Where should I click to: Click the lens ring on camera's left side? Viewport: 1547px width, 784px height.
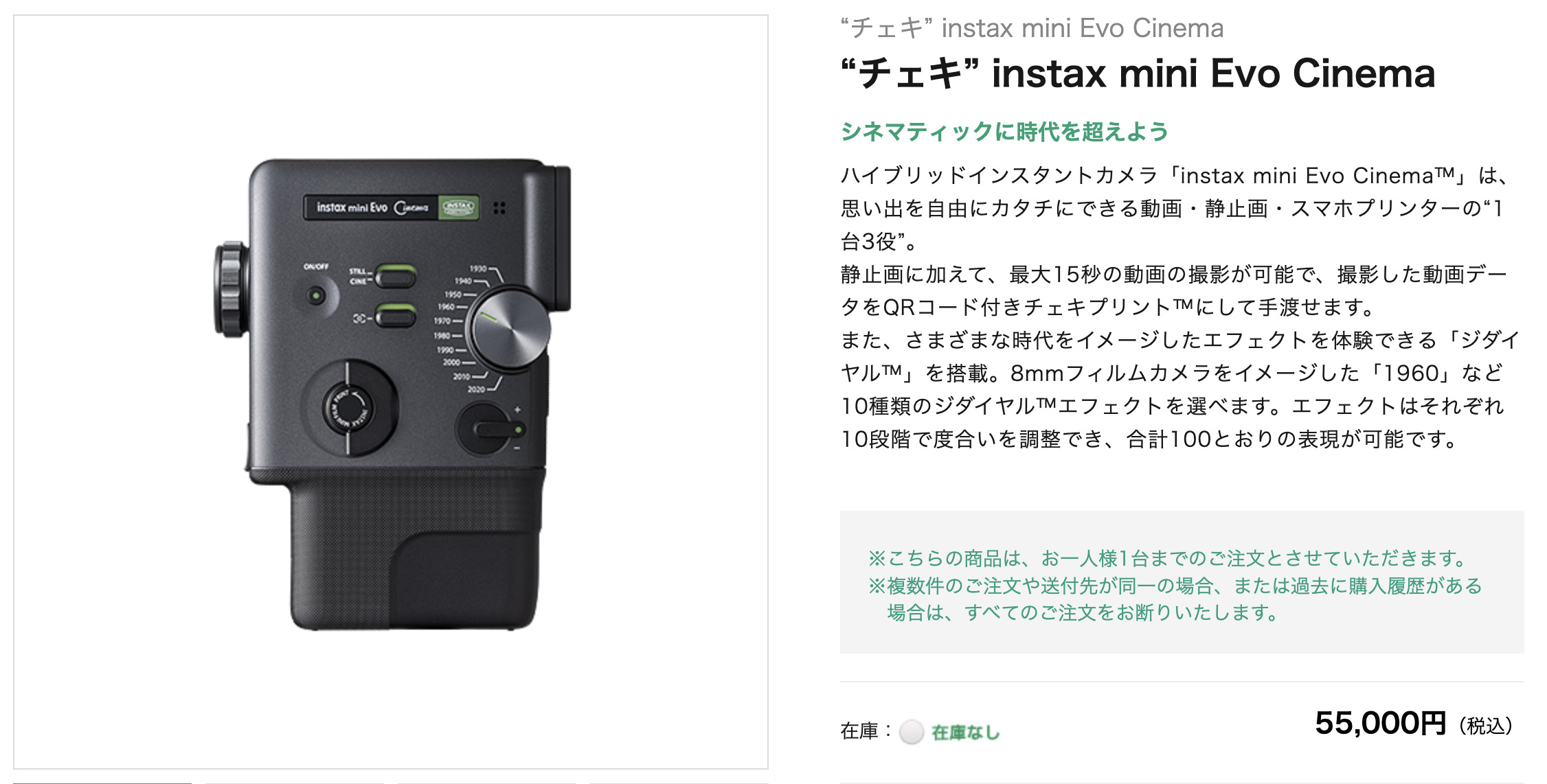231,289
